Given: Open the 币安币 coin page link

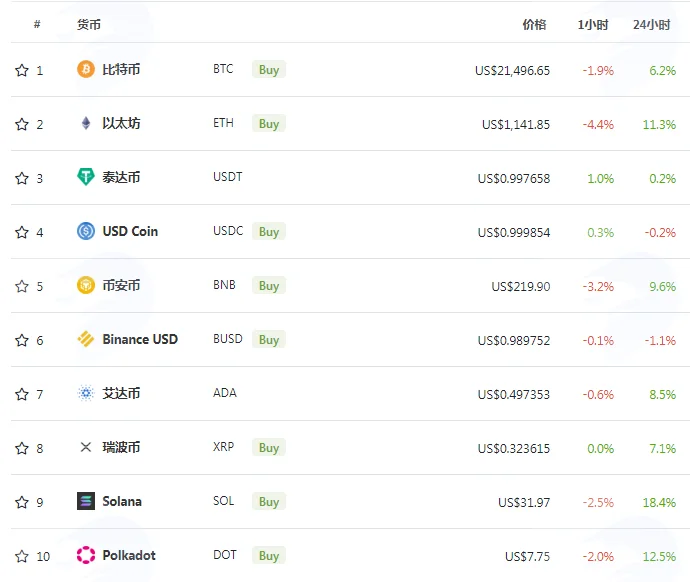Looking at the screenshot, I should pos(121,286).
